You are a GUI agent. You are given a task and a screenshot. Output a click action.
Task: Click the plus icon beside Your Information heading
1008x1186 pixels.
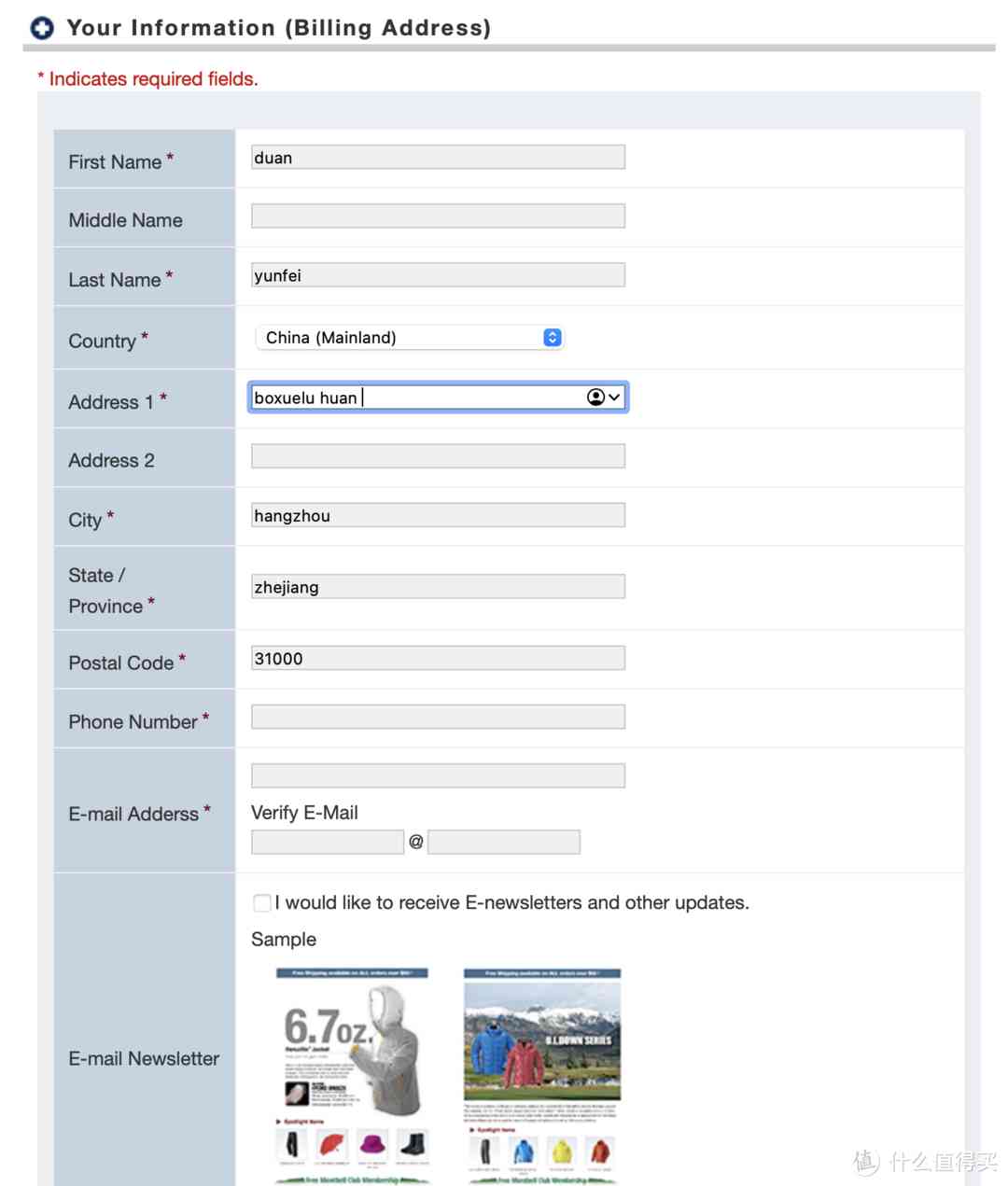pos(42,28)
